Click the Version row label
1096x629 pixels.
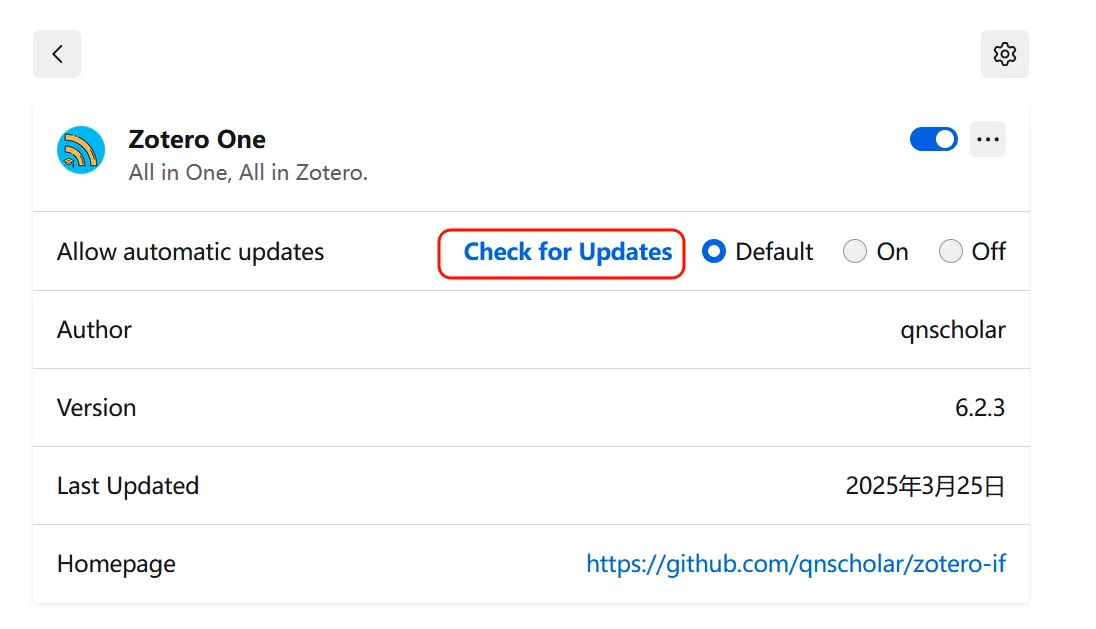point(96,407)
